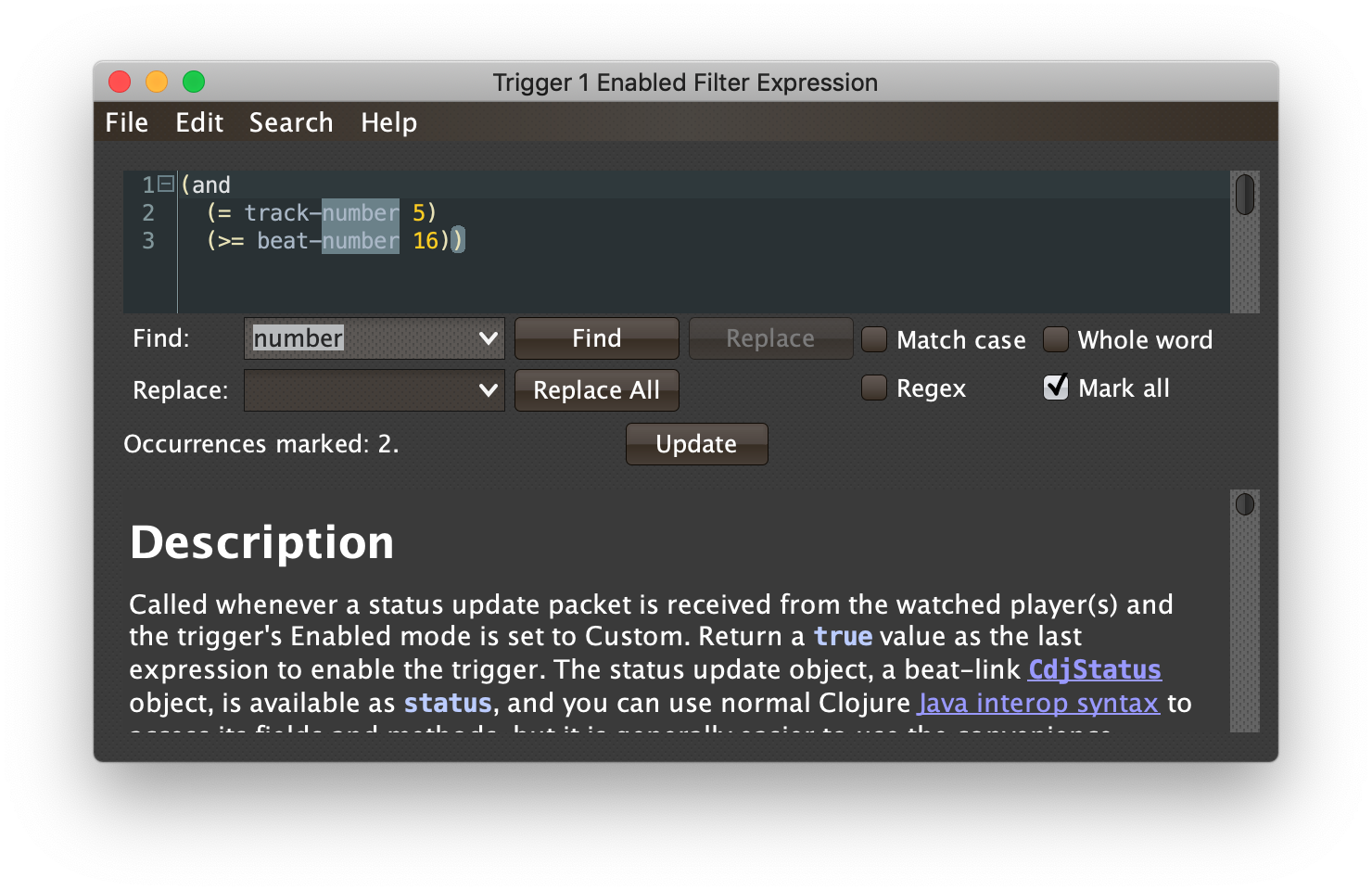The image size is (1372, 890).
Task: Click the yellow minimize window button
Action: tap(157, 82)
